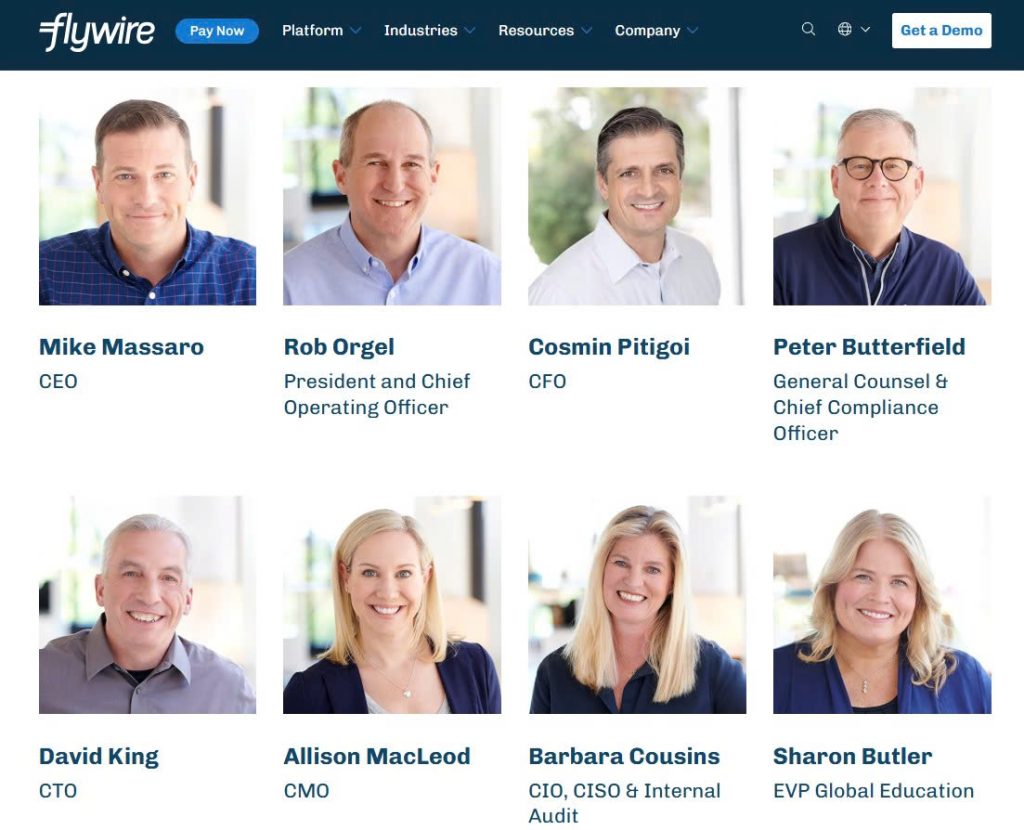The width and height of the screenshot is (1024, 830).
Task: Open the Platform menu item
Action: pyautogui.click(x=312, y=31)
